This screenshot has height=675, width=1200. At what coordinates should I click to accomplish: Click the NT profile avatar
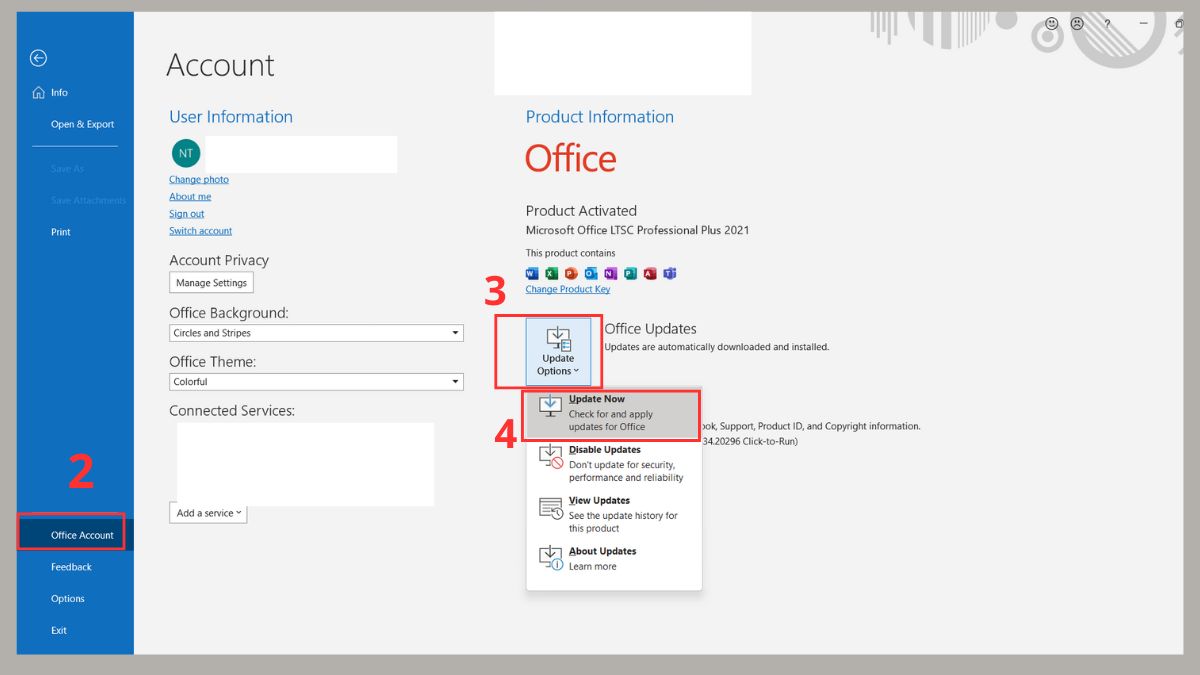click(185, 153)
